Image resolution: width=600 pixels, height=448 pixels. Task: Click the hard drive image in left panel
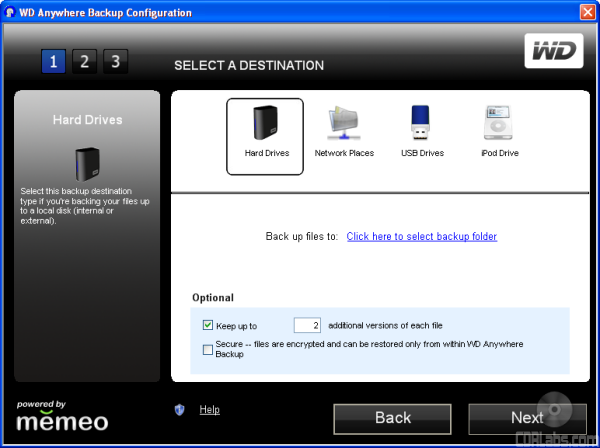point(87,163)
